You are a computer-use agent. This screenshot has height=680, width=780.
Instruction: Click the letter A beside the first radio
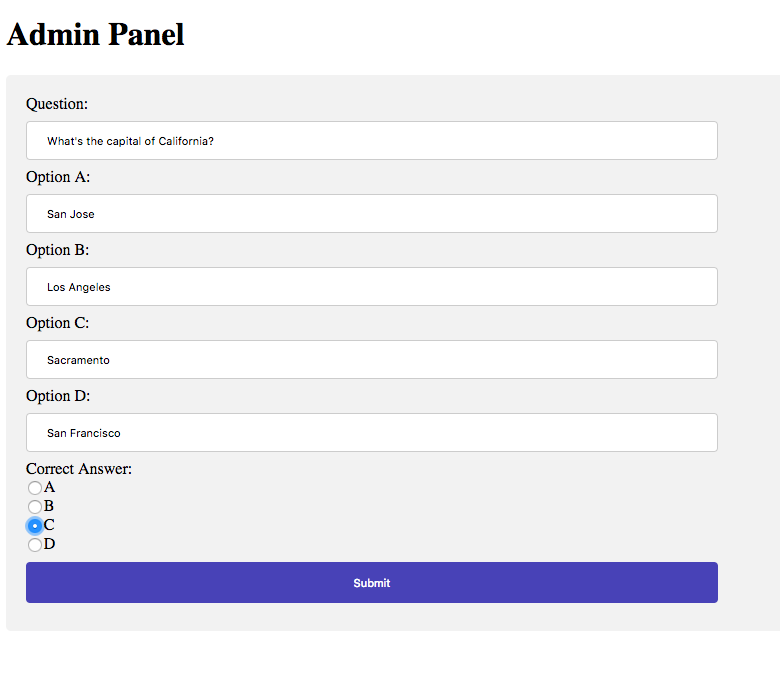(x=50, y=487)
